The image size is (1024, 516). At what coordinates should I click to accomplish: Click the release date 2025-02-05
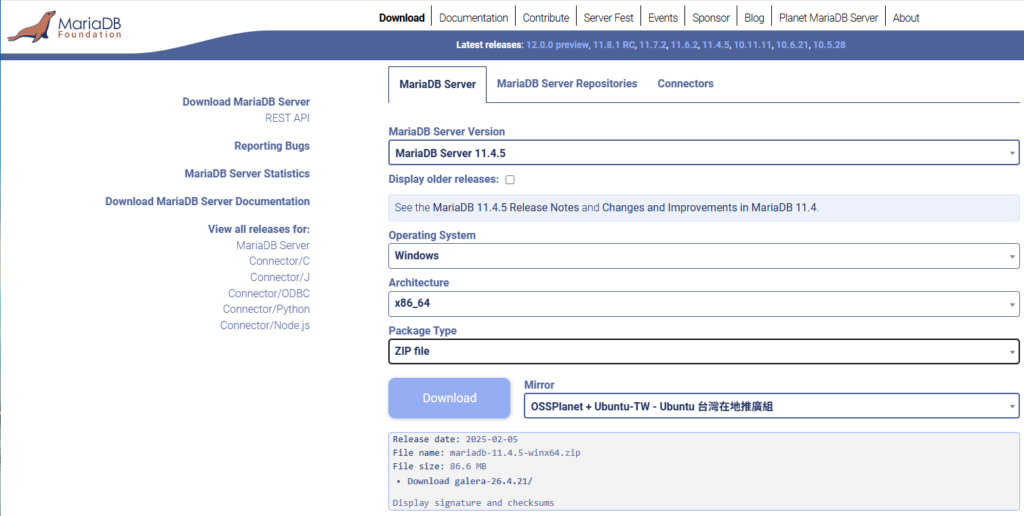[x=492, y=439]
